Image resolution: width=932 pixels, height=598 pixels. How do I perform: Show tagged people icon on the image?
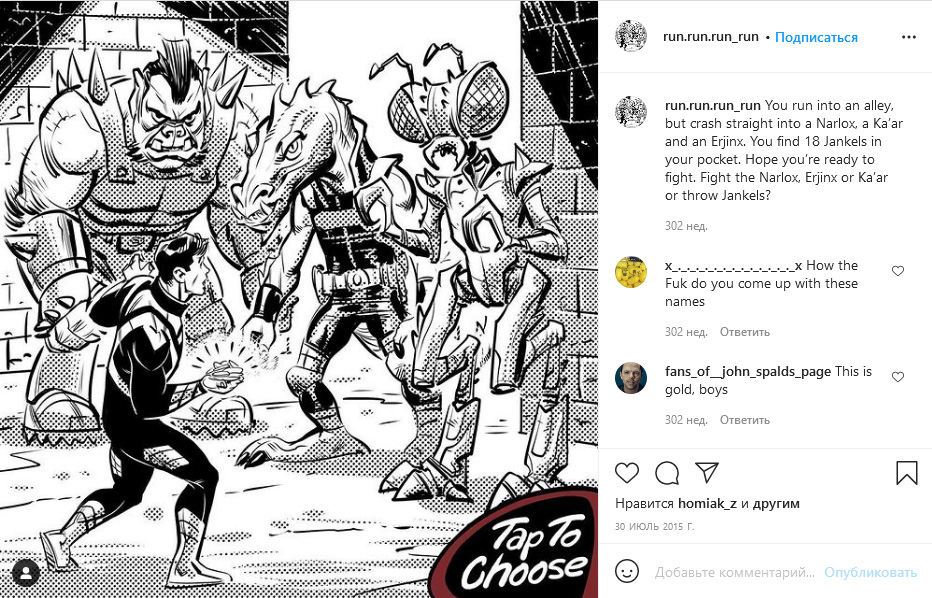(x=26, y=573)
